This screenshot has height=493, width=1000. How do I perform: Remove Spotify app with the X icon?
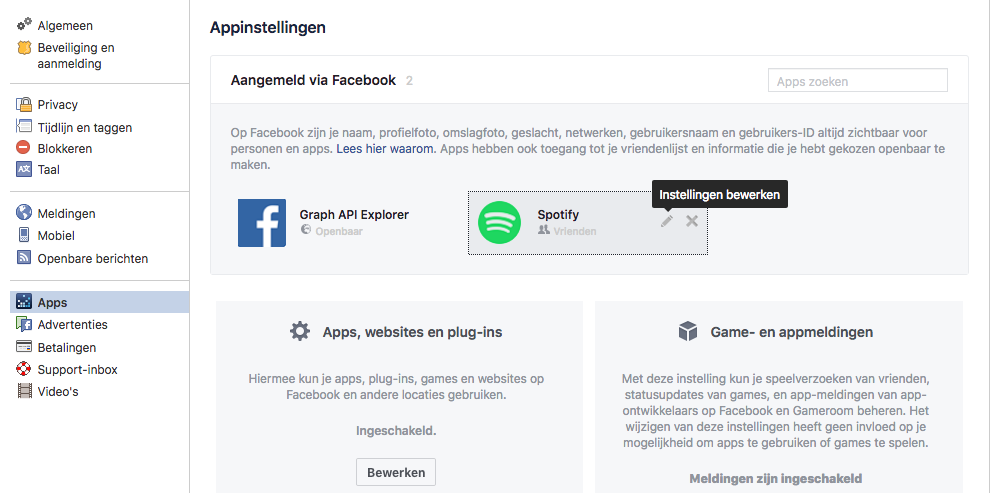coord(692,221)
